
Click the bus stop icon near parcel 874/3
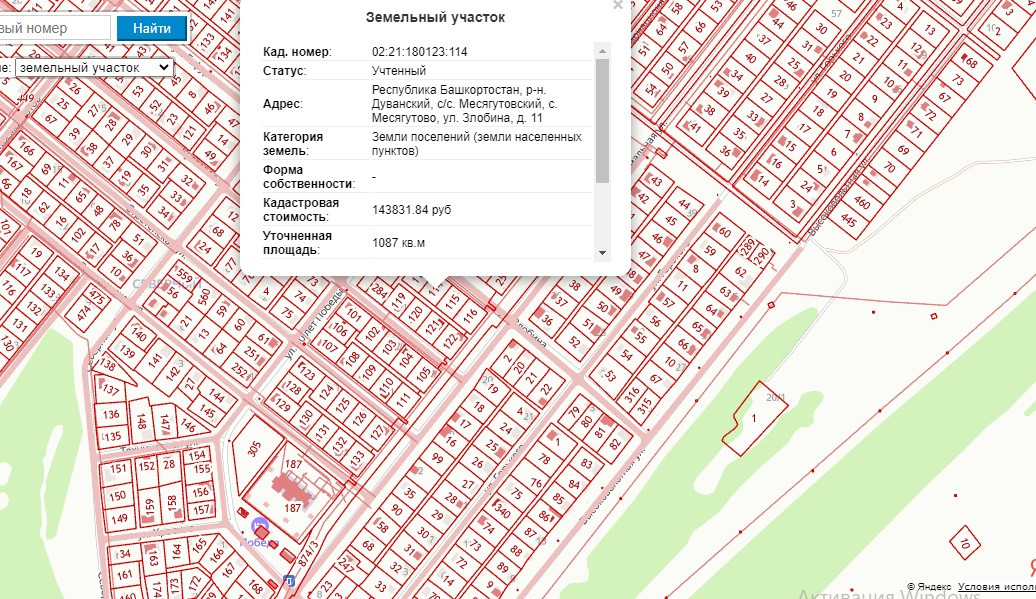click(x=289, y=581)
